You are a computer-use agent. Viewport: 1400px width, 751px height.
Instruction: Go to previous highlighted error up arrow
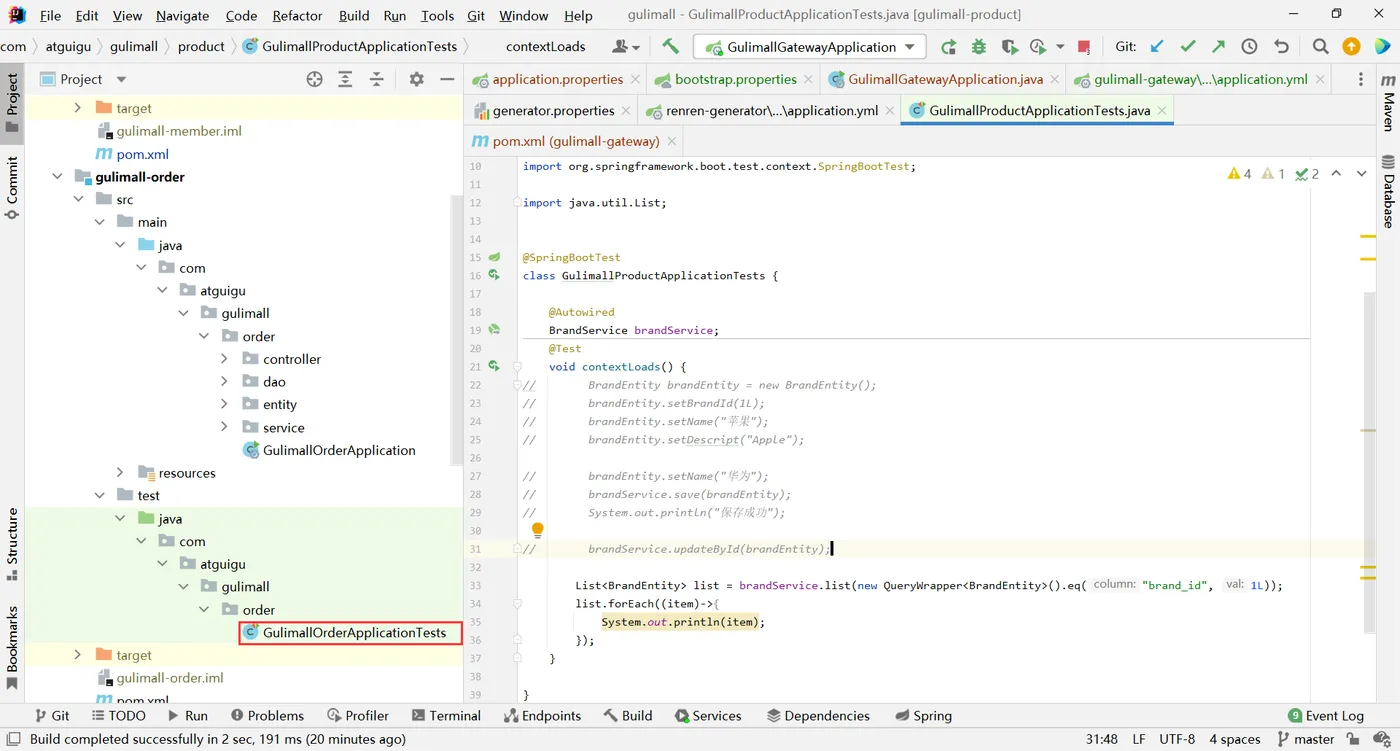[x=1336, y=174]
